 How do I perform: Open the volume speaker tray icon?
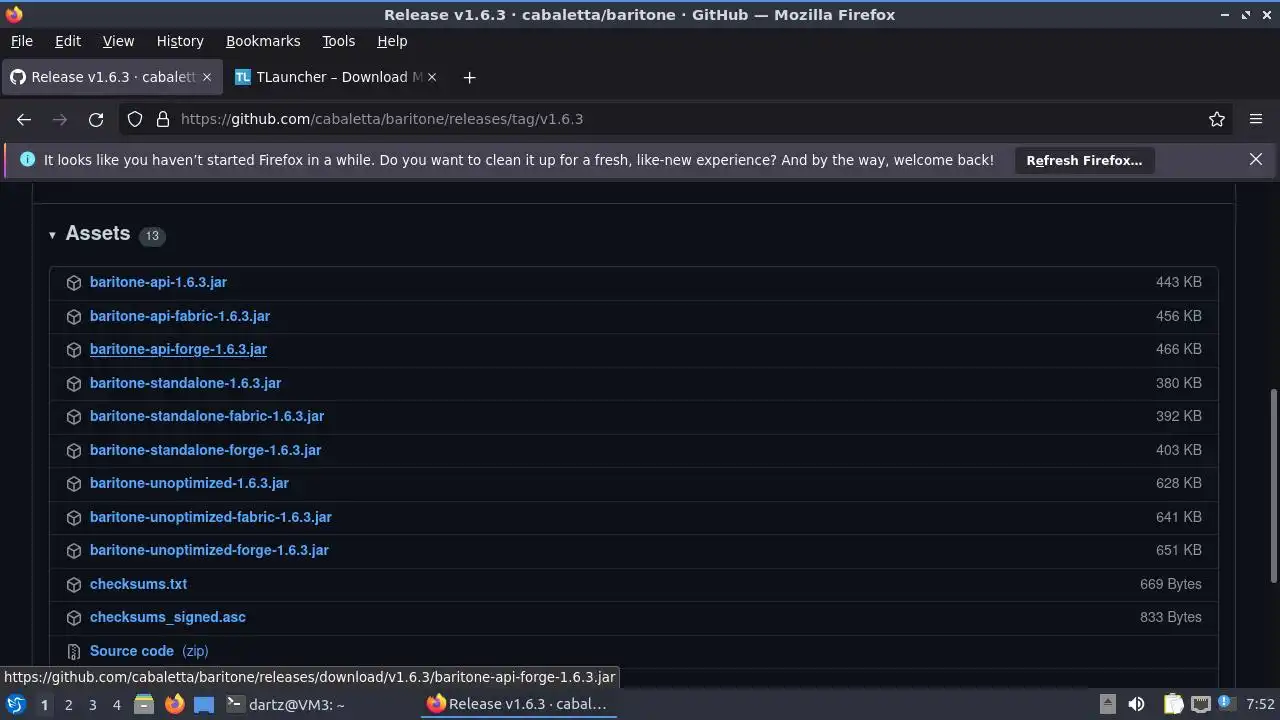(x=1136, y=704)
